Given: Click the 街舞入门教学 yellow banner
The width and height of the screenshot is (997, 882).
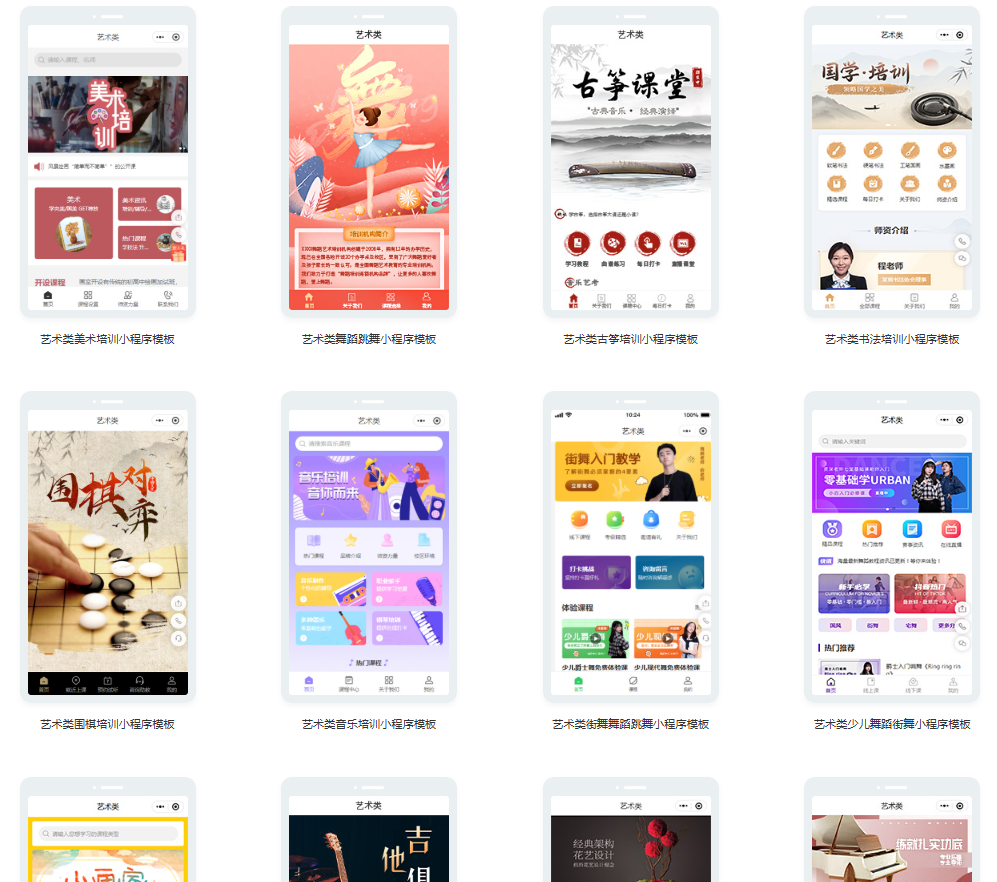Looking at the screenshot, I should click(x=633, y=472).
